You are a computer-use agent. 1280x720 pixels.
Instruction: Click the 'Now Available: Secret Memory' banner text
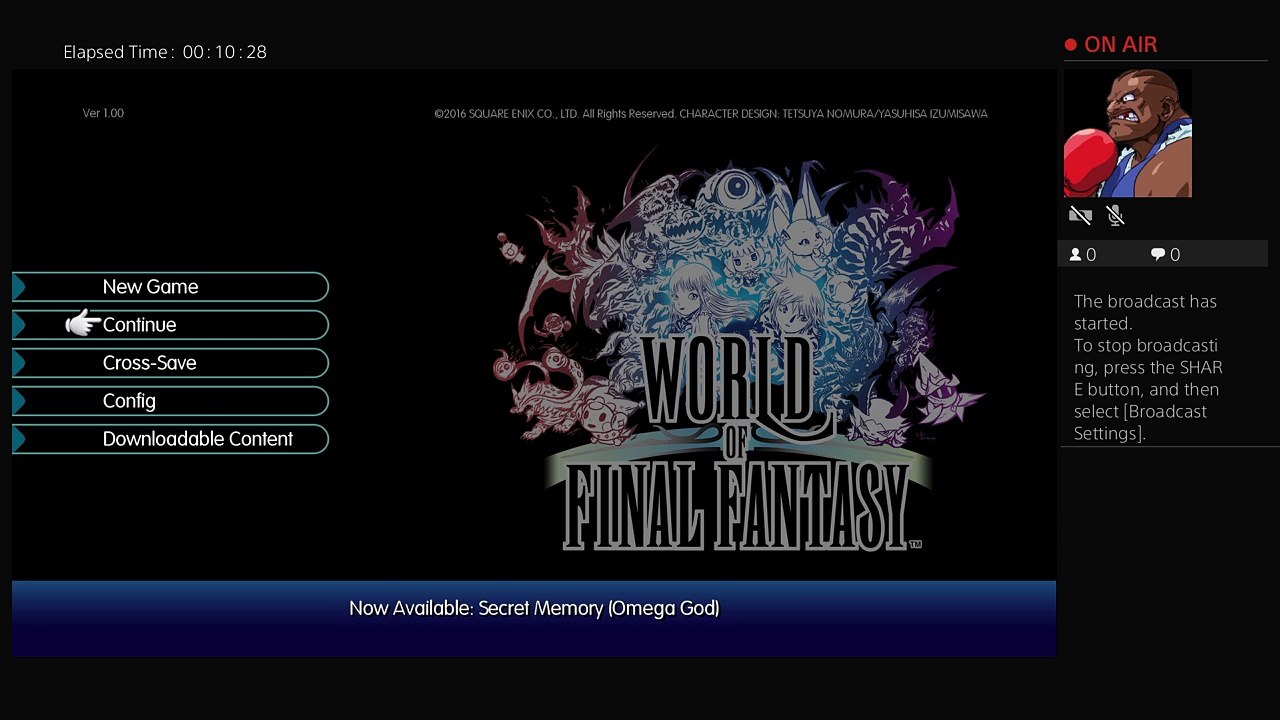tap(534, 608)
